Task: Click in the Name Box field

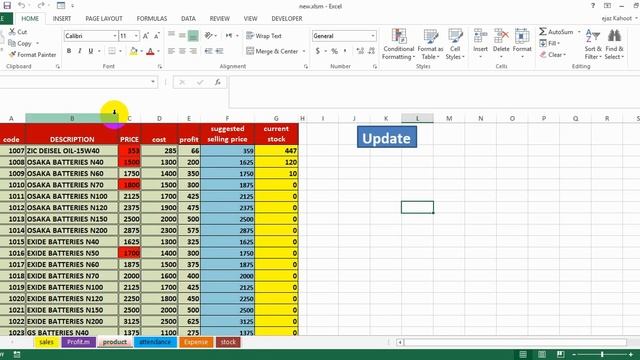Action: tap(76, 82)
